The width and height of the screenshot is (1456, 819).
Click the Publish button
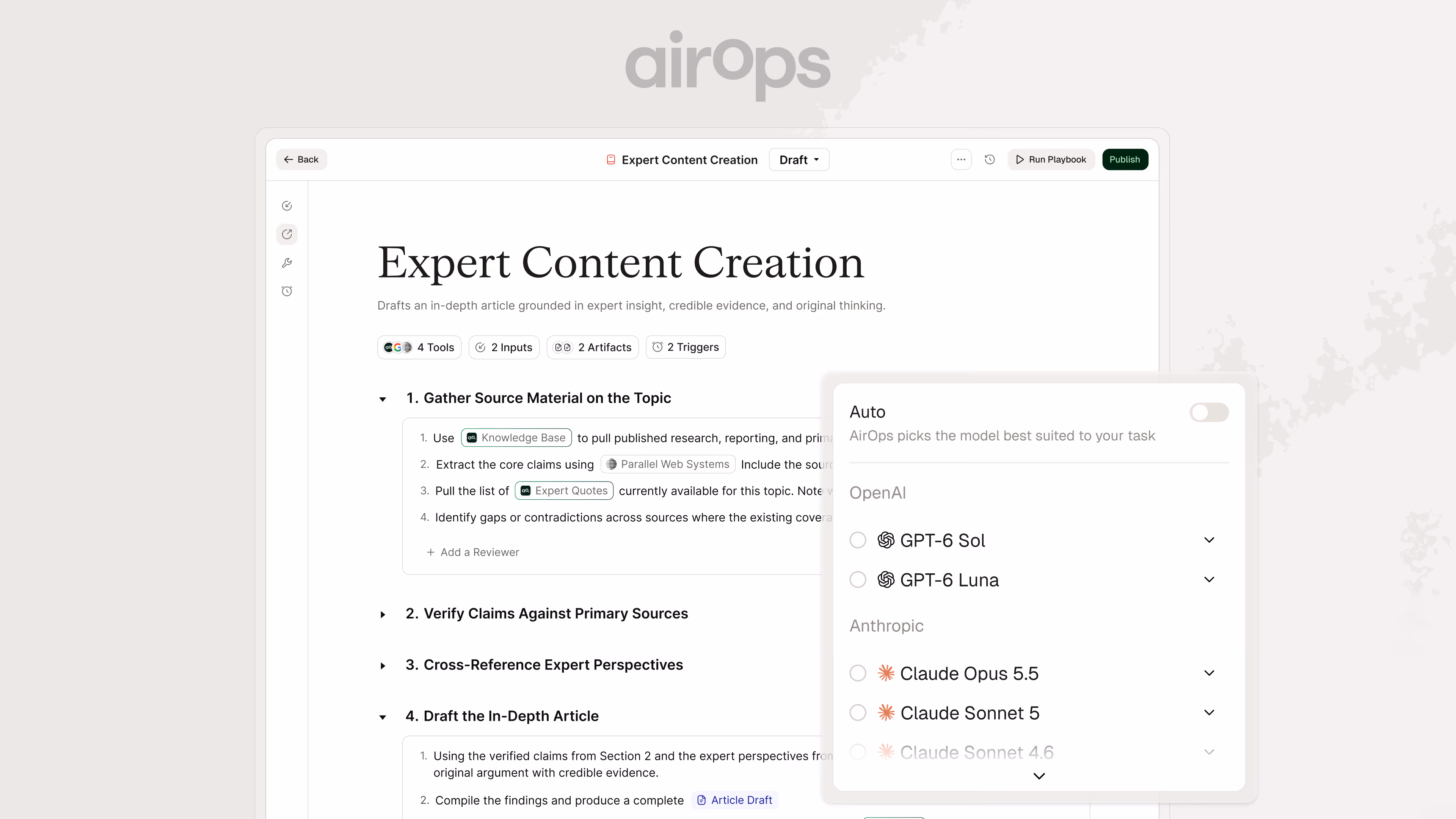(x=1125, y=159)
